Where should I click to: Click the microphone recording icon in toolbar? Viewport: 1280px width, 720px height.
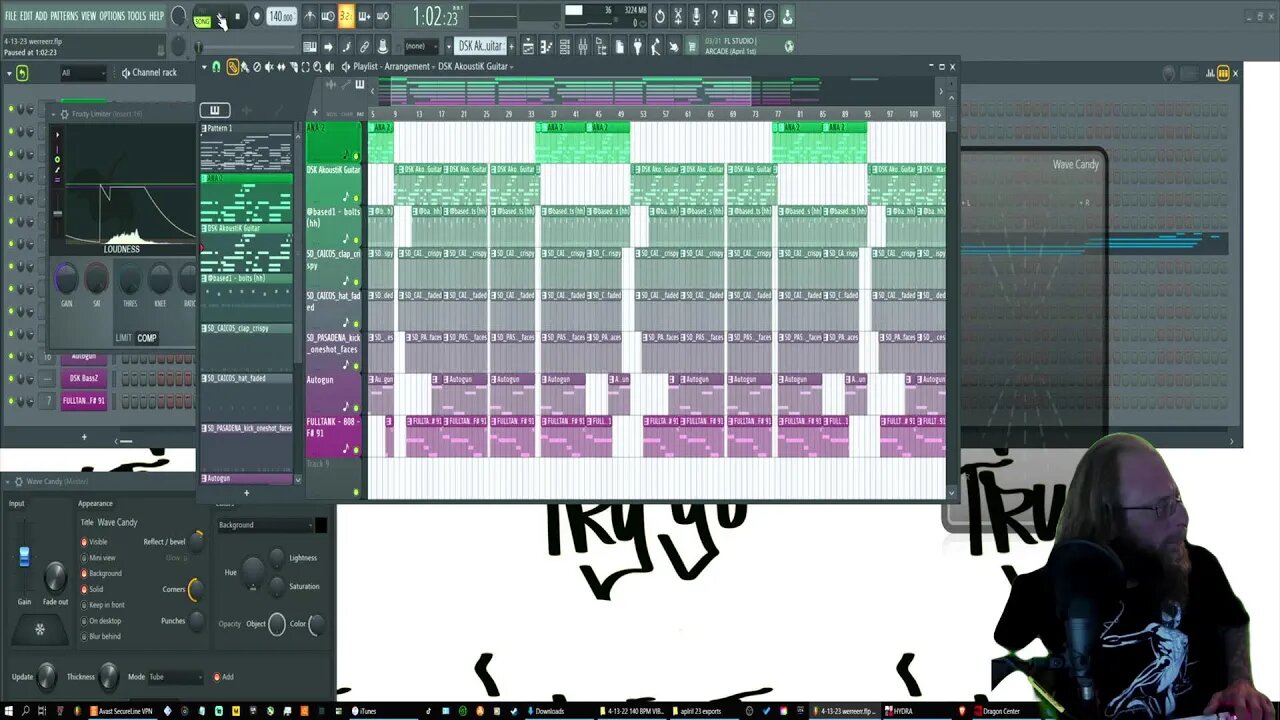[x=696, y=16]
